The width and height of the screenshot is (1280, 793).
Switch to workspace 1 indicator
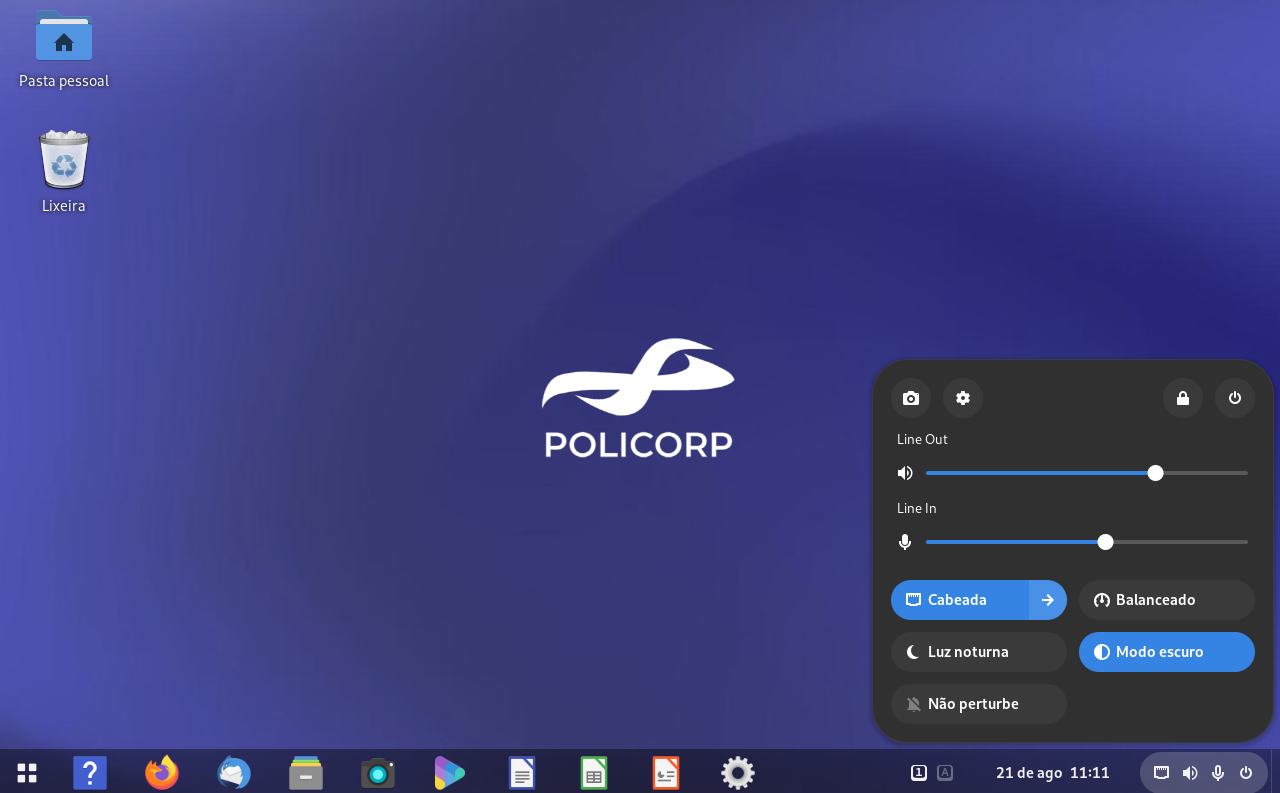[919, 772]
